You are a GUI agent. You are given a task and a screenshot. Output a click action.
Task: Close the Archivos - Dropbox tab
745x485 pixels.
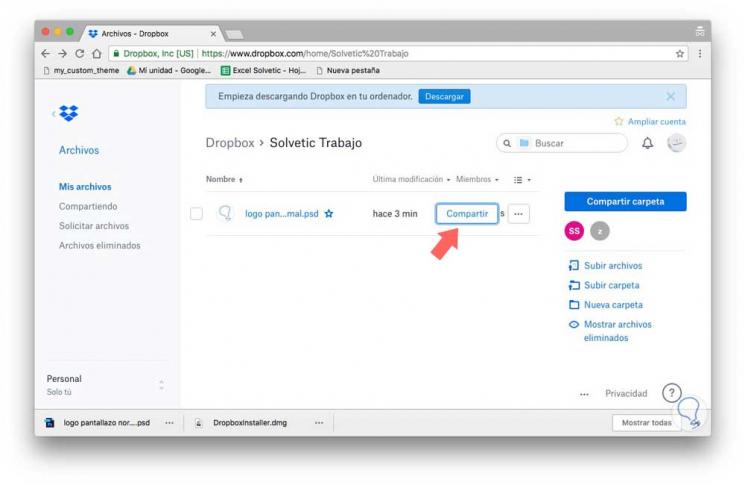(213, 34)
